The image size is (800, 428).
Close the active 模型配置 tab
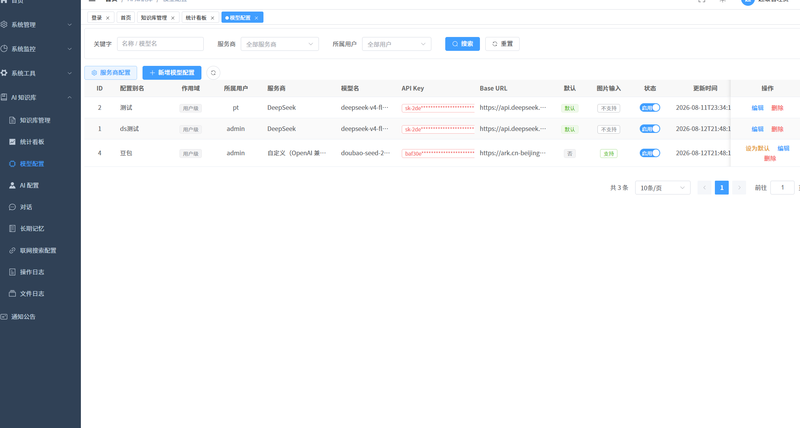click(256, 18)
